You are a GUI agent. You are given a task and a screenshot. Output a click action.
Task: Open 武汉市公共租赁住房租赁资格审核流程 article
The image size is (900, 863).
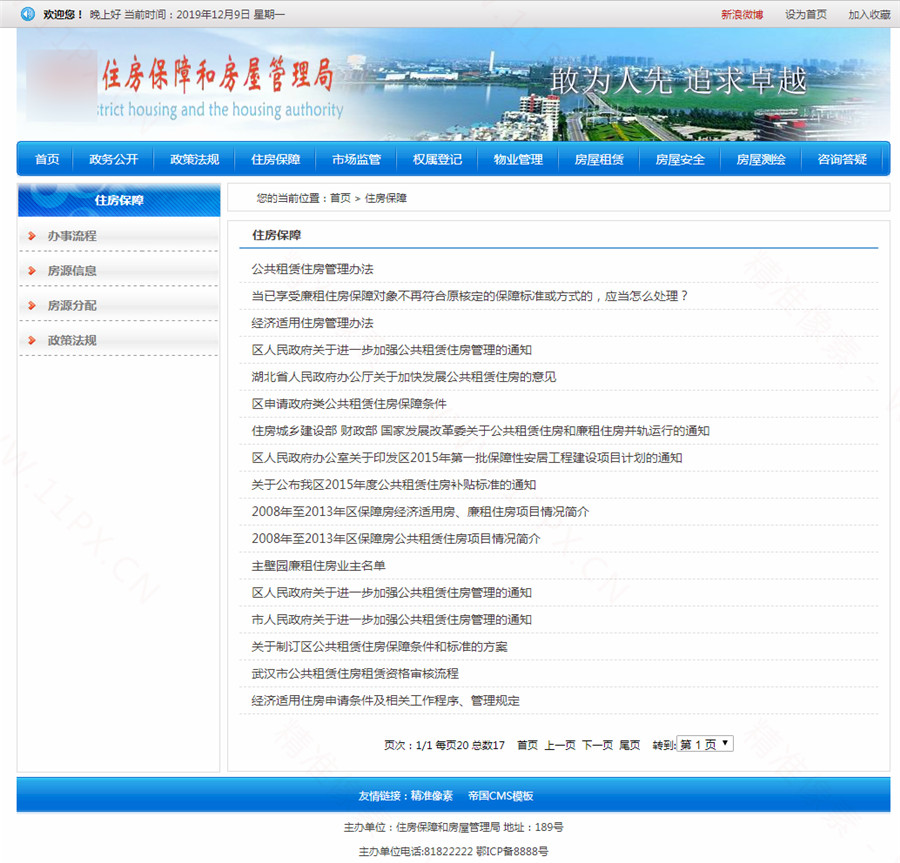[355, 674]
